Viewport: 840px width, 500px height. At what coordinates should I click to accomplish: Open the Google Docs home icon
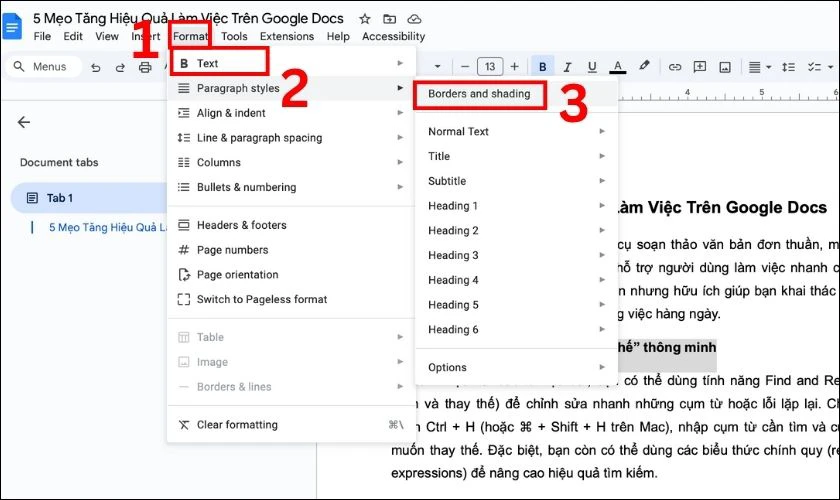(x=12, y=26)
